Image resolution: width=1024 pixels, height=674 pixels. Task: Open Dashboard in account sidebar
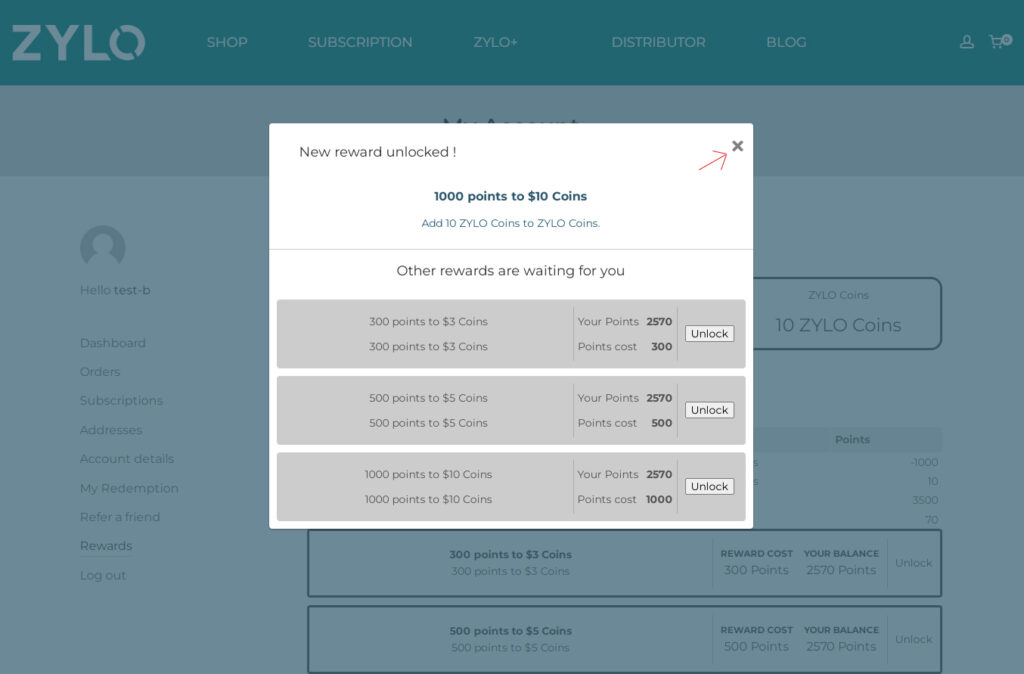coord(113,343)
